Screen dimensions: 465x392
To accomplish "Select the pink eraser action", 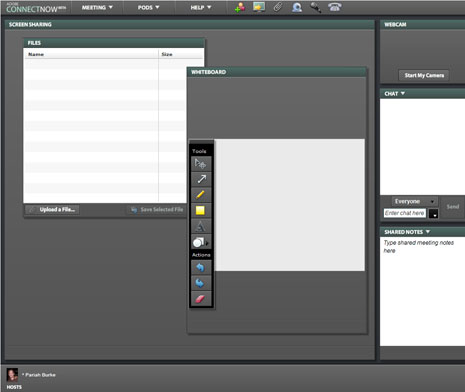I will coord(201,299).
